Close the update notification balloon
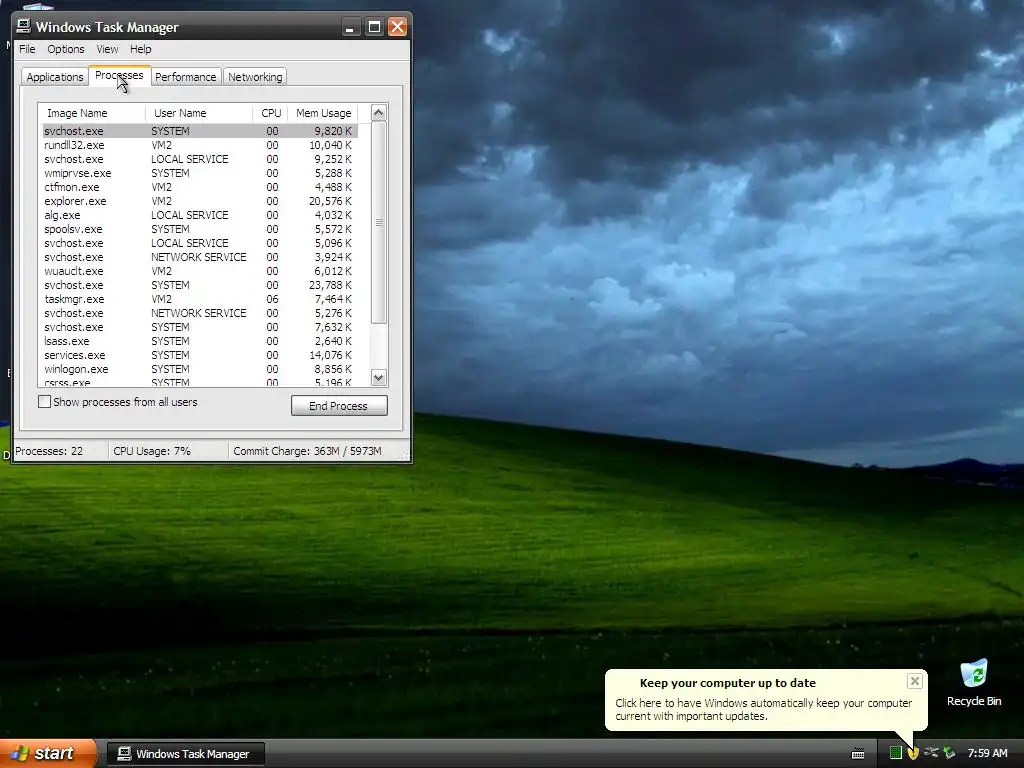This screenshot has width=1024, height=768. [x=914, y=681]
